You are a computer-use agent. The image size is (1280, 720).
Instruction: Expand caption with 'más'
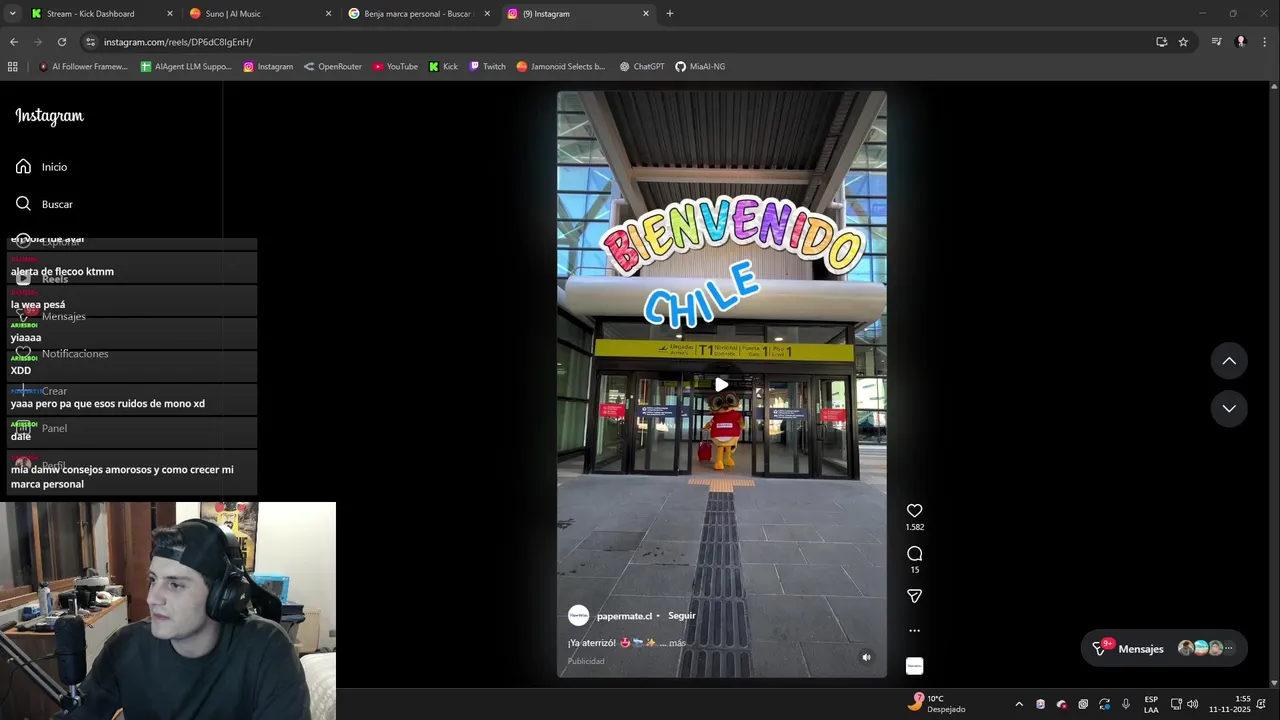click(677, 643)
